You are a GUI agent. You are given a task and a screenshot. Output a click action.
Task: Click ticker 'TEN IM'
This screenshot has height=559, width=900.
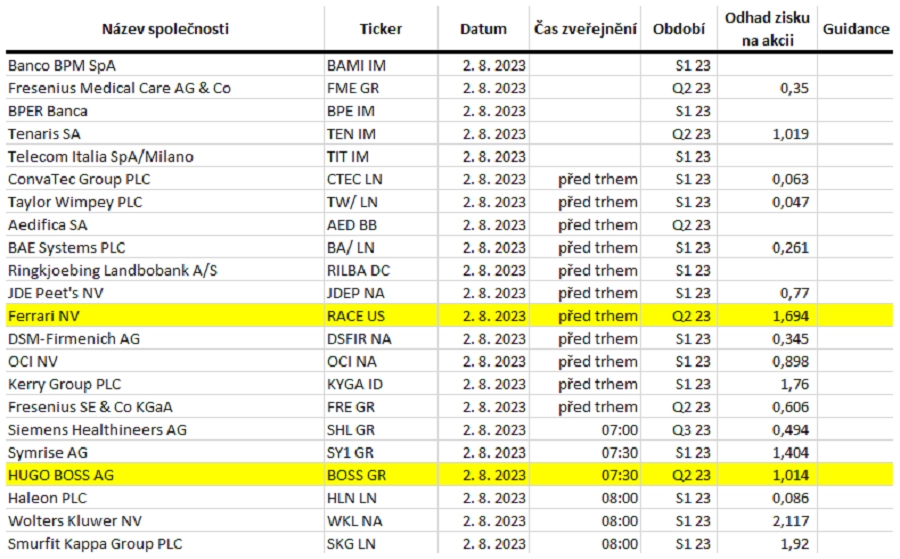[351, 134]
